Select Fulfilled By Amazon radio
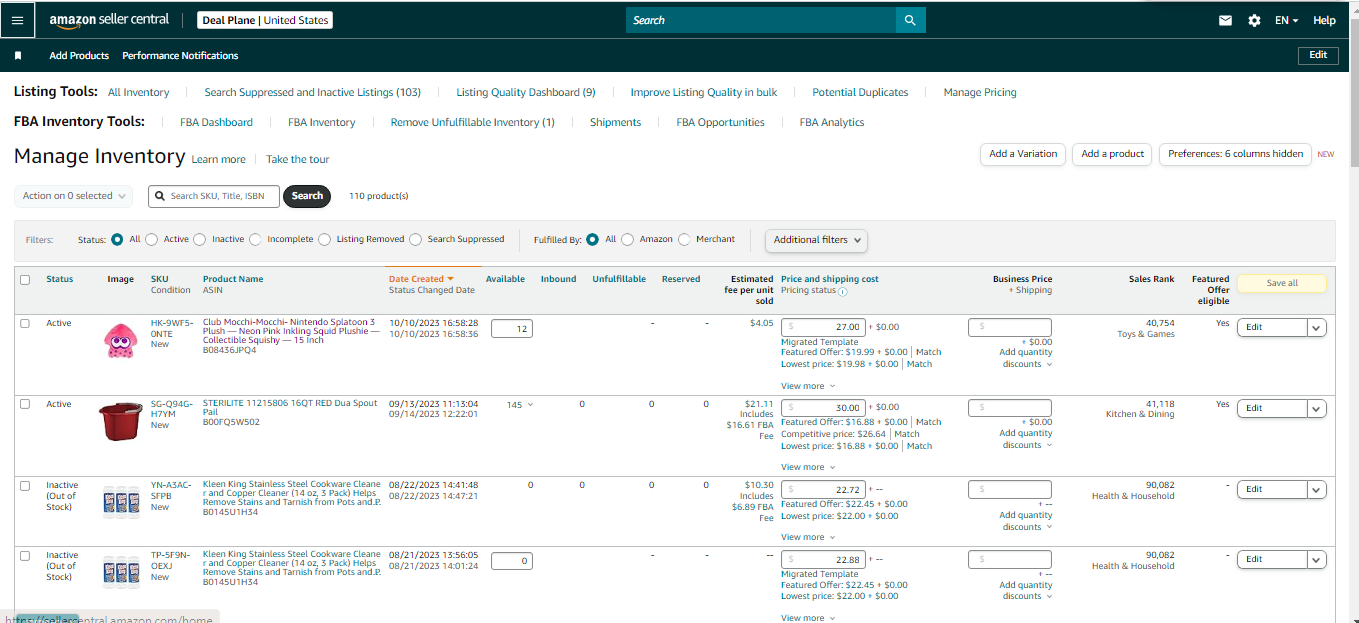 point(628,240)
